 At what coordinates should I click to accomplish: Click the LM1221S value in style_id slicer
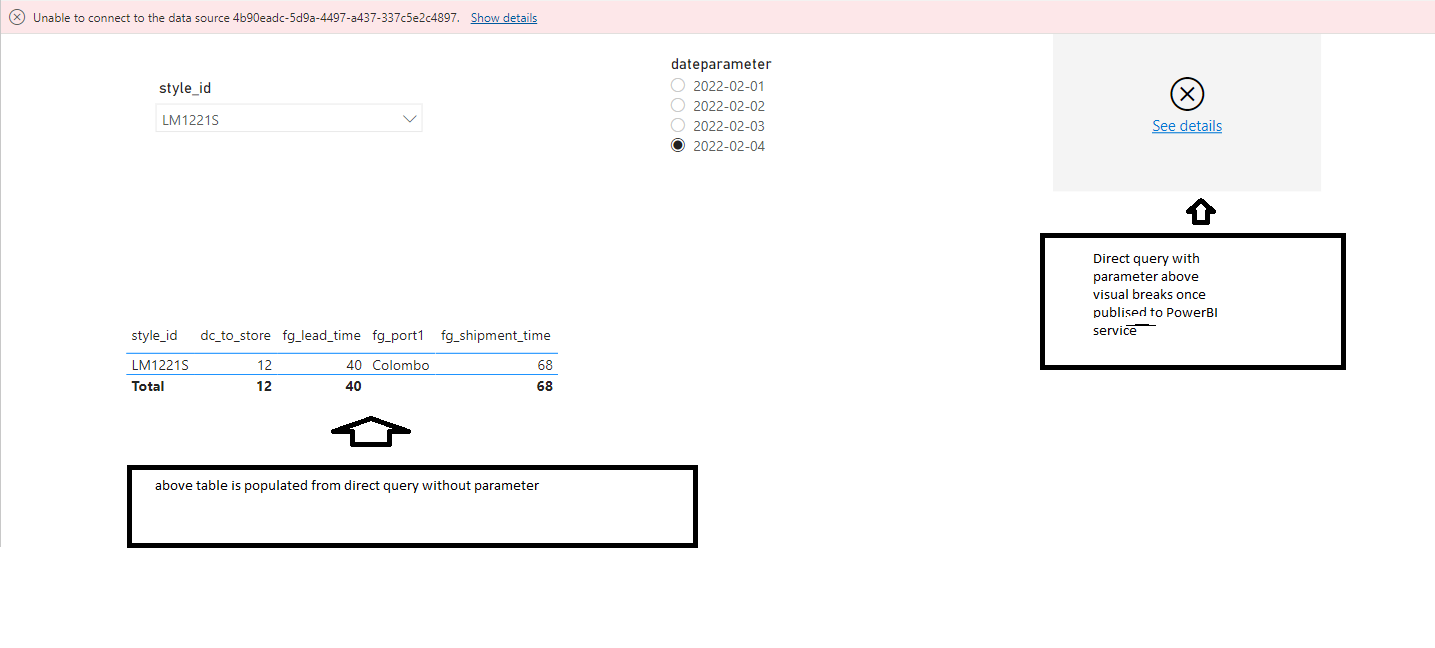[190, 120]
